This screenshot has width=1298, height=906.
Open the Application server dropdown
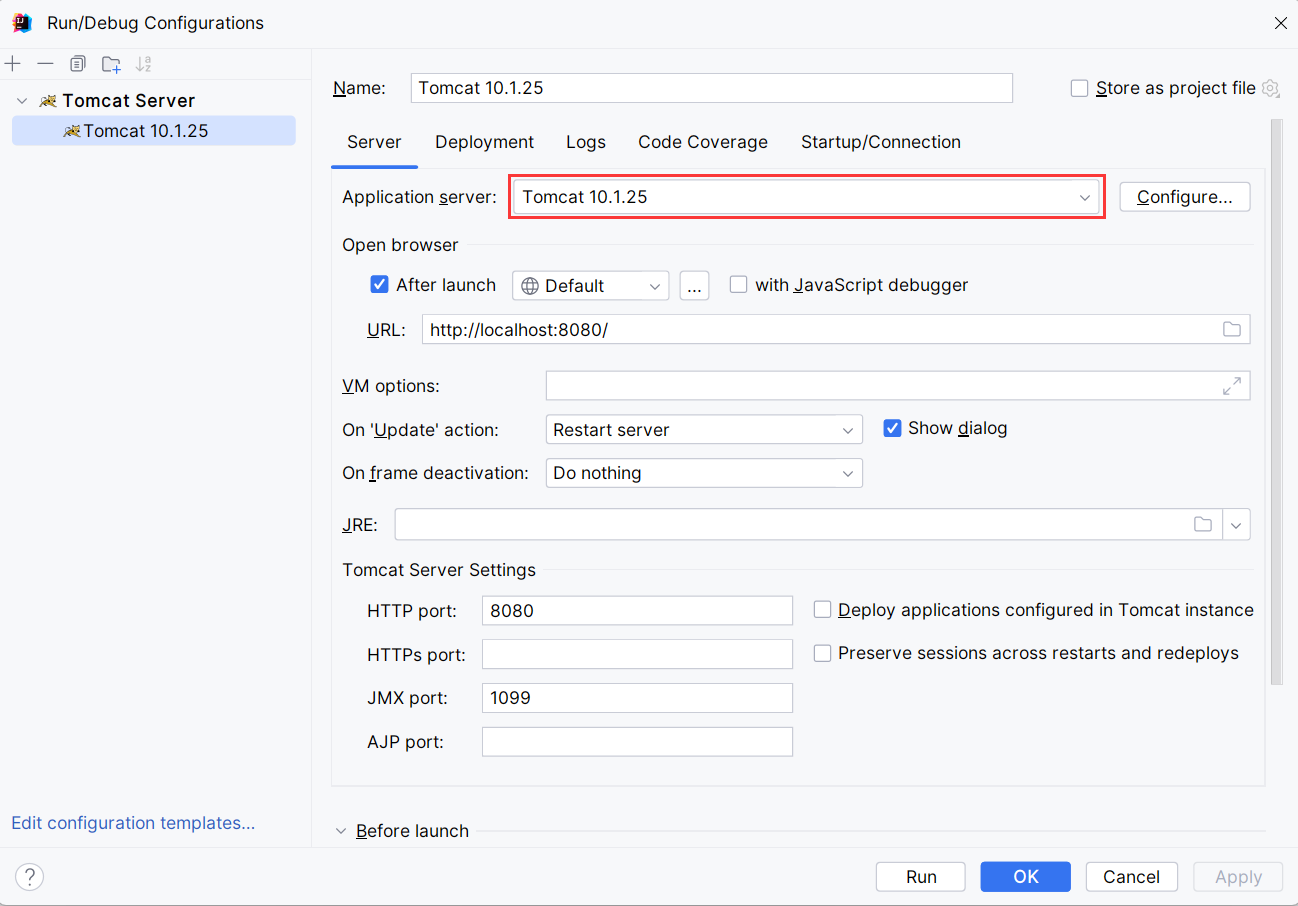point(806,197)
